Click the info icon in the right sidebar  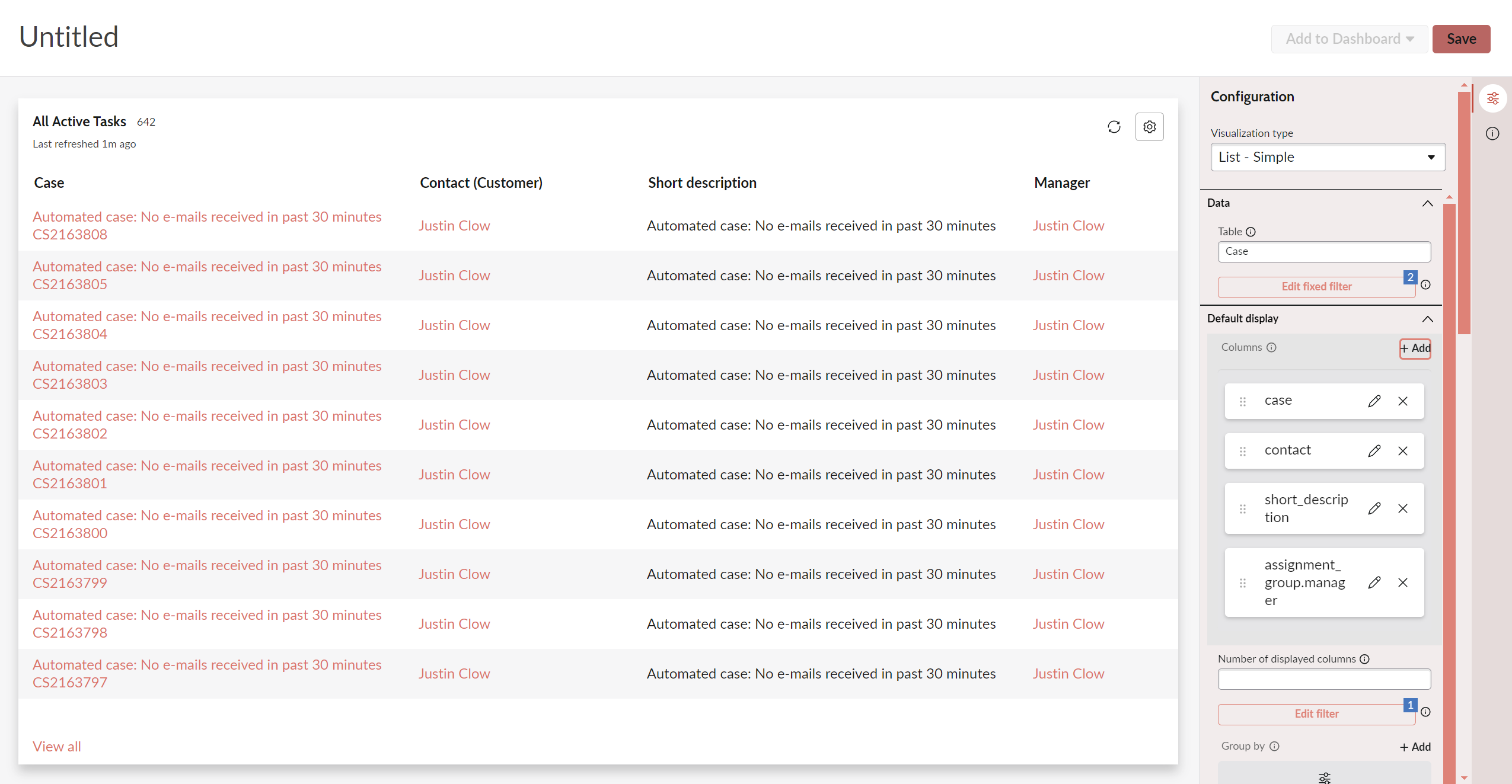pos(1494,133)
